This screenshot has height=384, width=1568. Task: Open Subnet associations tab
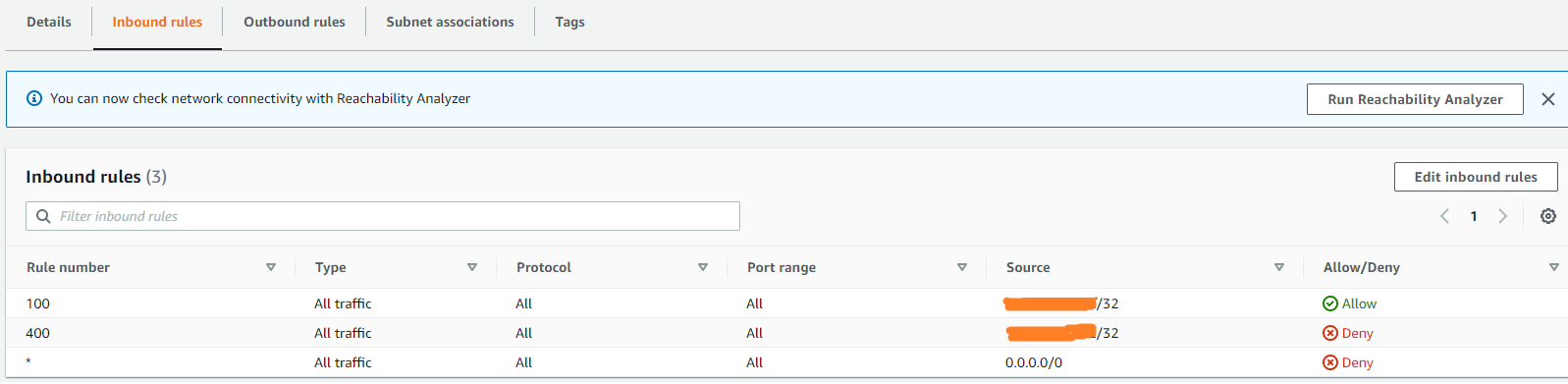tap(450, 22)
